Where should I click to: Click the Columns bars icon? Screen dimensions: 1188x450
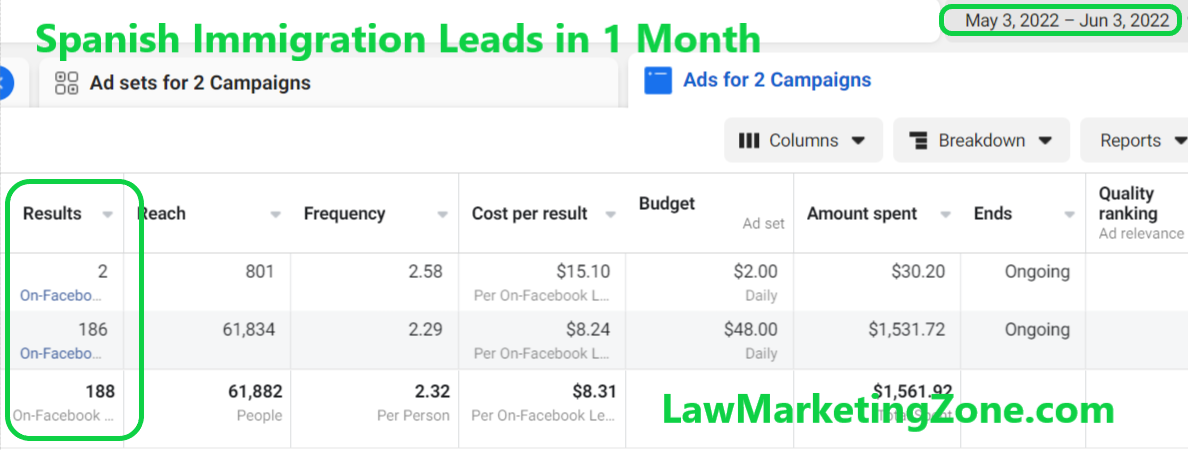(749, 140)
